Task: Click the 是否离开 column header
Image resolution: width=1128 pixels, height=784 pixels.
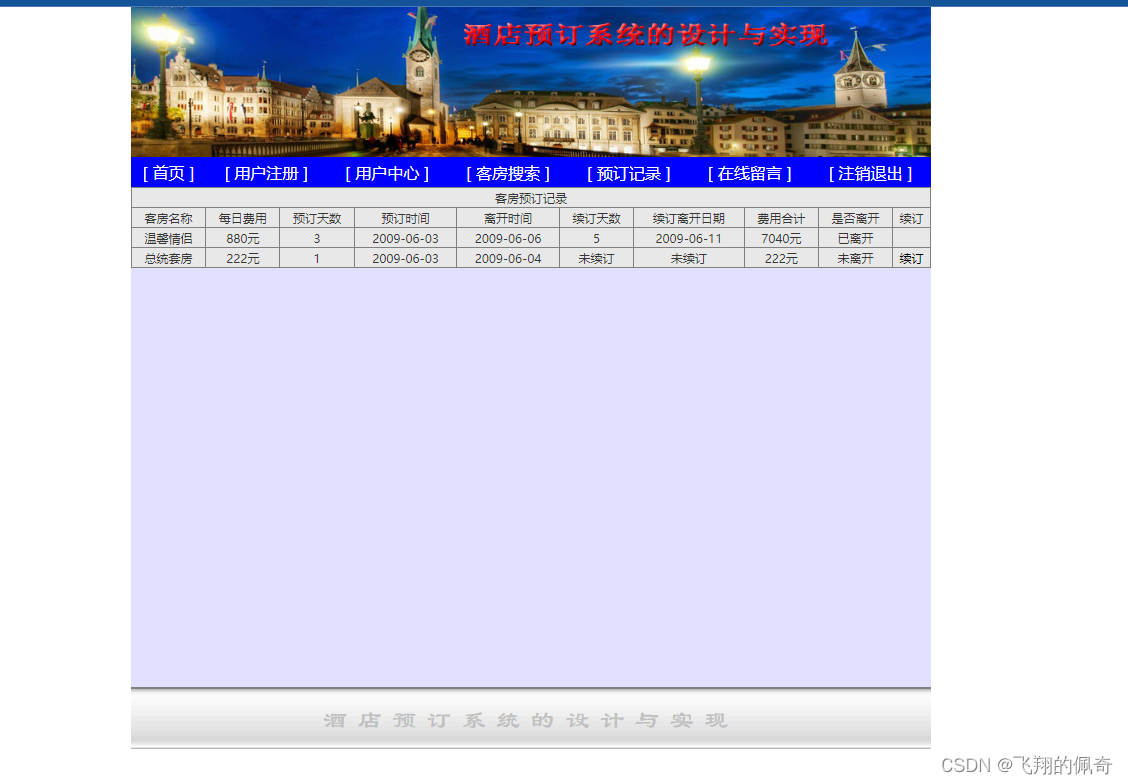Action: [855, 219]
